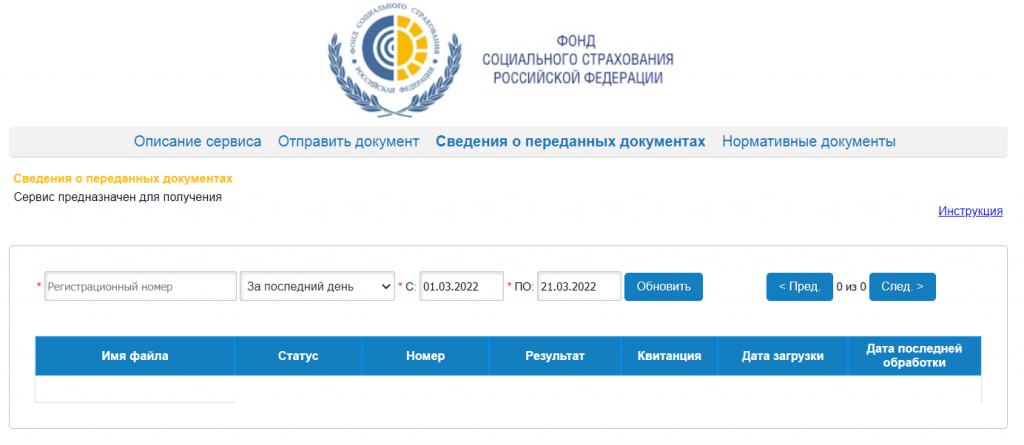Click the Результат column header
Screen dimensions: 1024x445
tap(554, 356)
